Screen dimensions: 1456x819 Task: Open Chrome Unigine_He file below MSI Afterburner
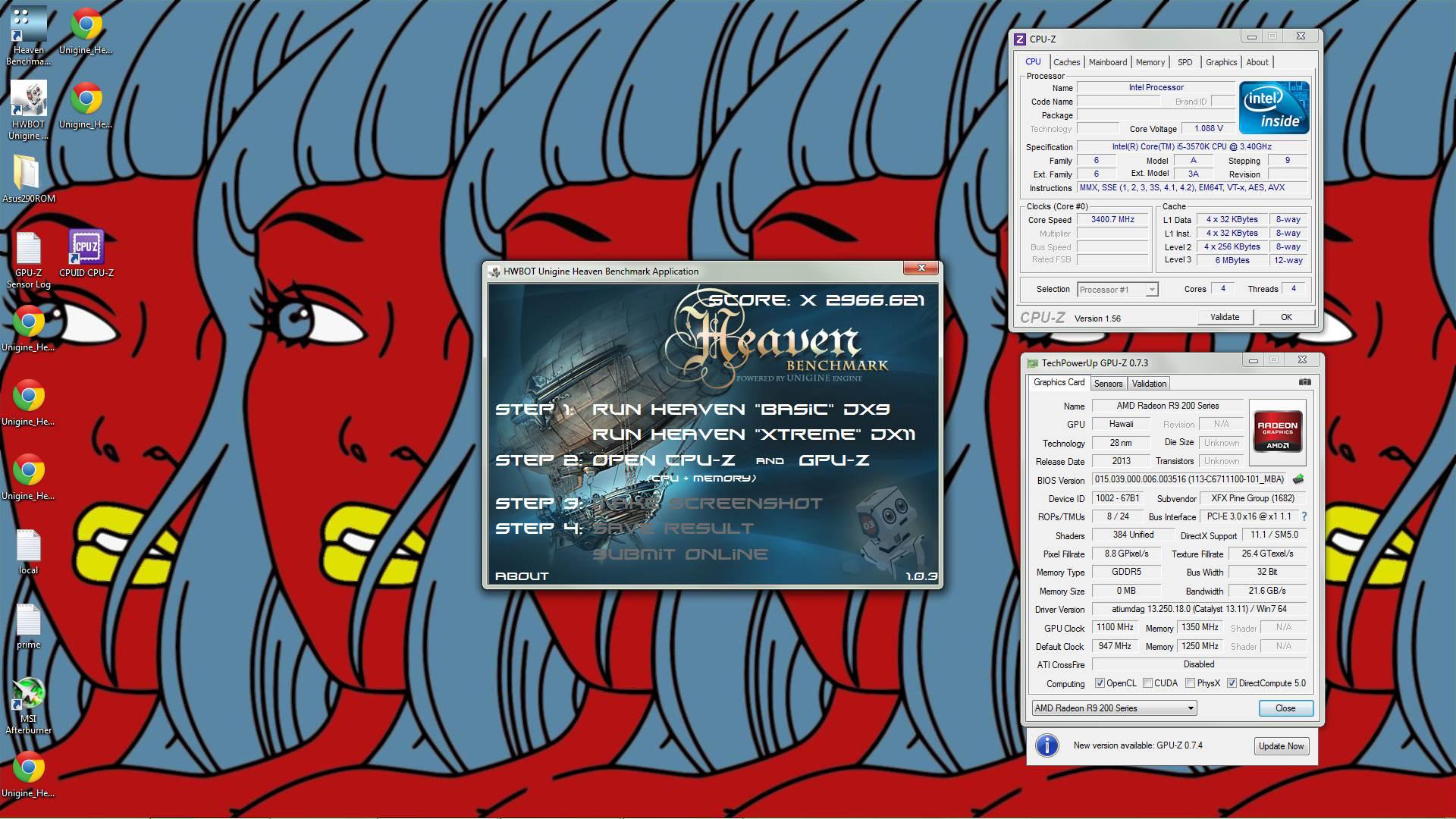click(x=28, y=773)
